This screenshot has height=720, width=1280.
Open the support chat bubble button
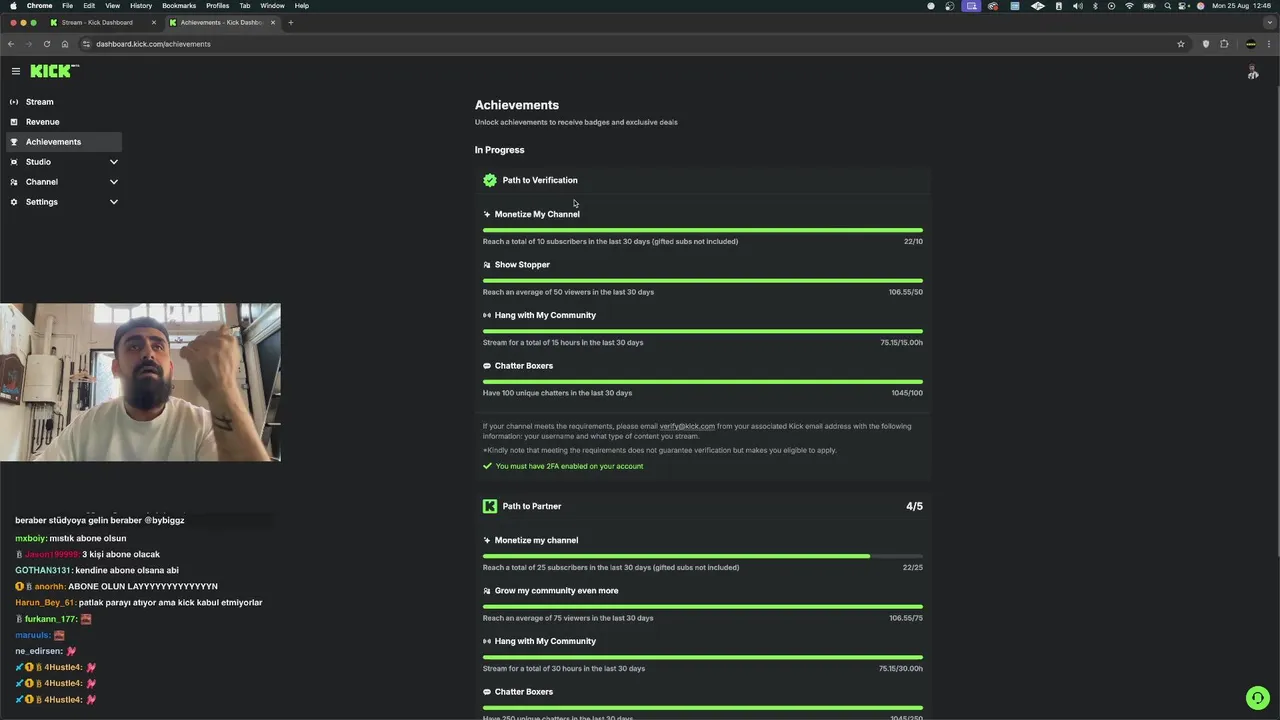click(x=1257, y=698)
